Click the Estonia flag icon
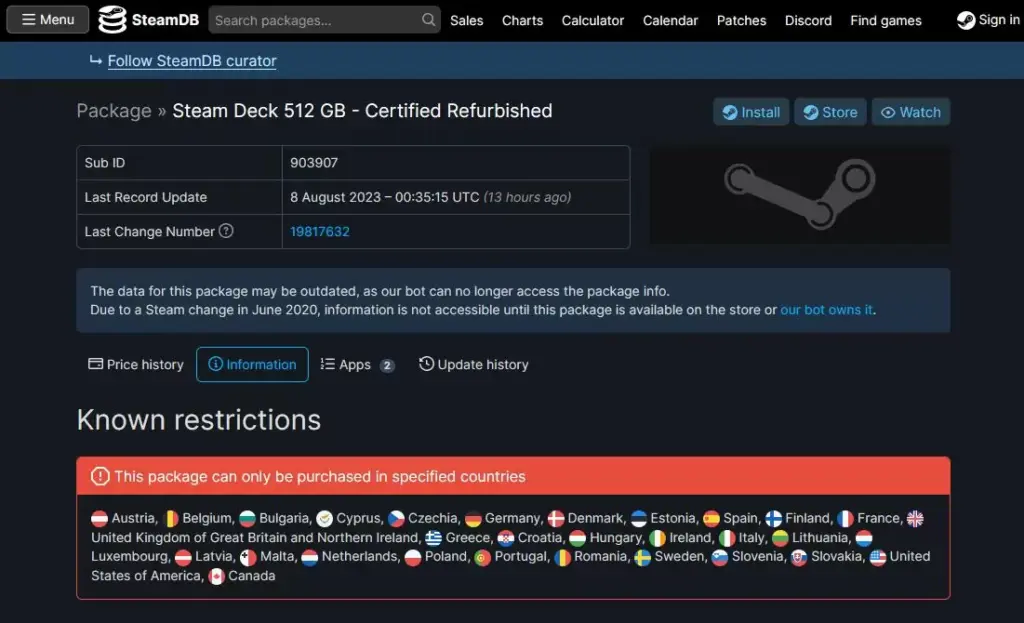Viewport: 1024px width, 623px height. point(639,519)
